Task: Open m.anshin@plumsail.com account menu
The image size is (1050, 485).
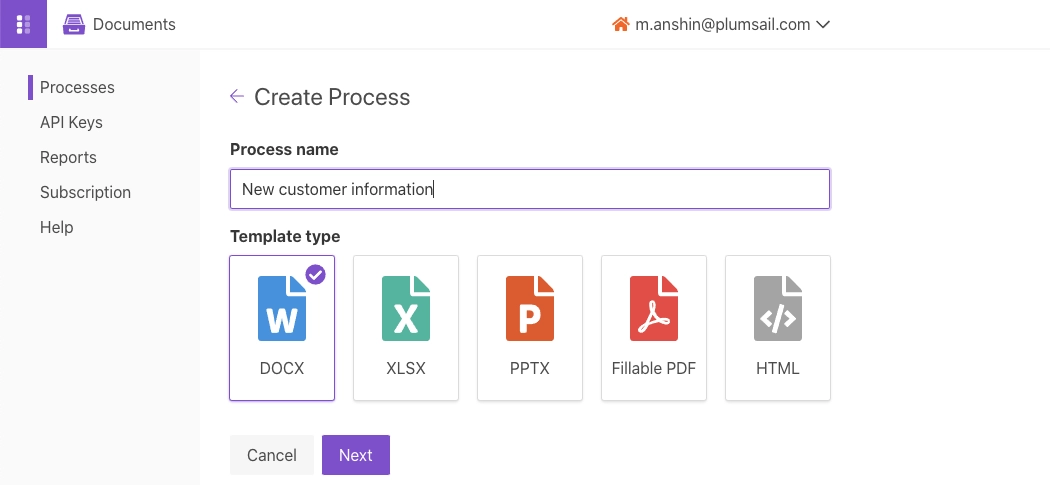Action: pyautogui.click(x=723, y=25)
